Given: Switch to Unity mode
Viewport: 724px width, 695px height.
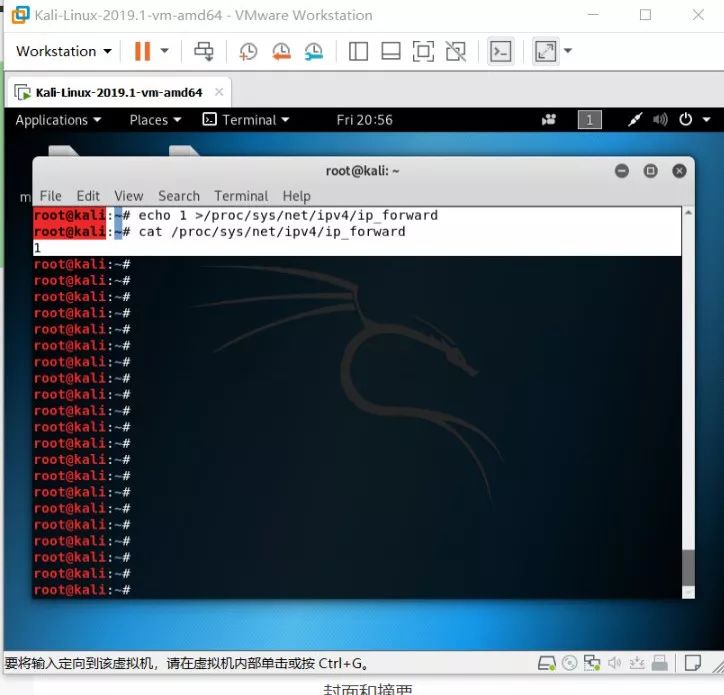Looking at the screenshot, I should tap(456, 51).
